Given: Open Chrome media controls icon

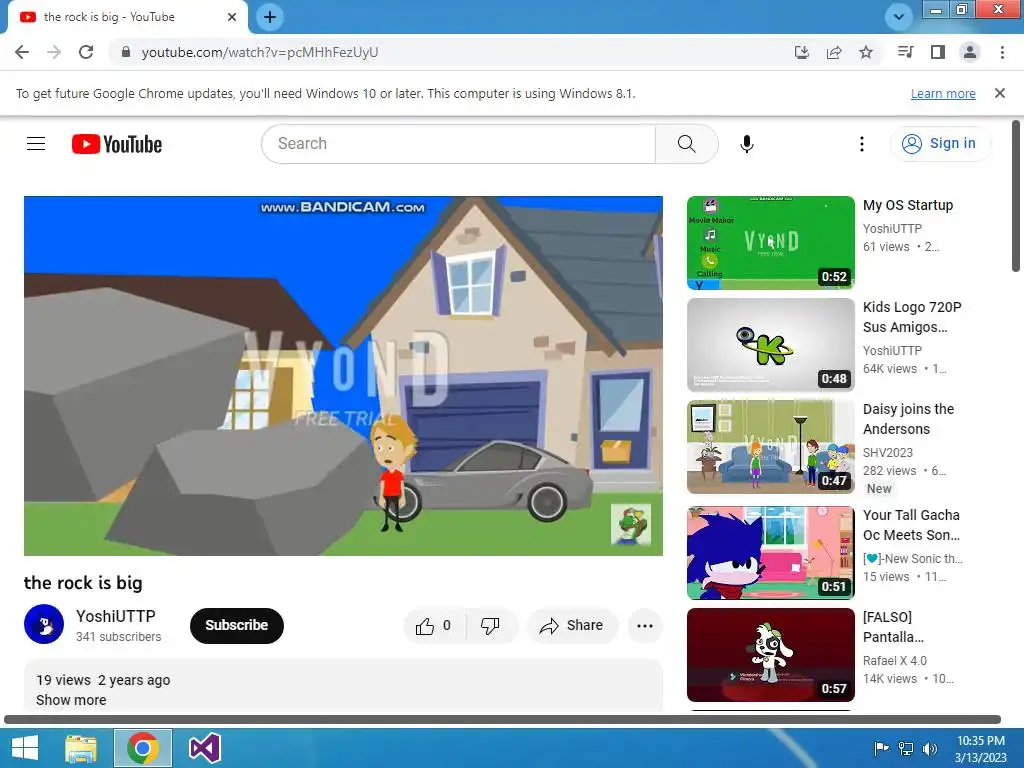Looking at the screenshot, I should pos(905,52).
